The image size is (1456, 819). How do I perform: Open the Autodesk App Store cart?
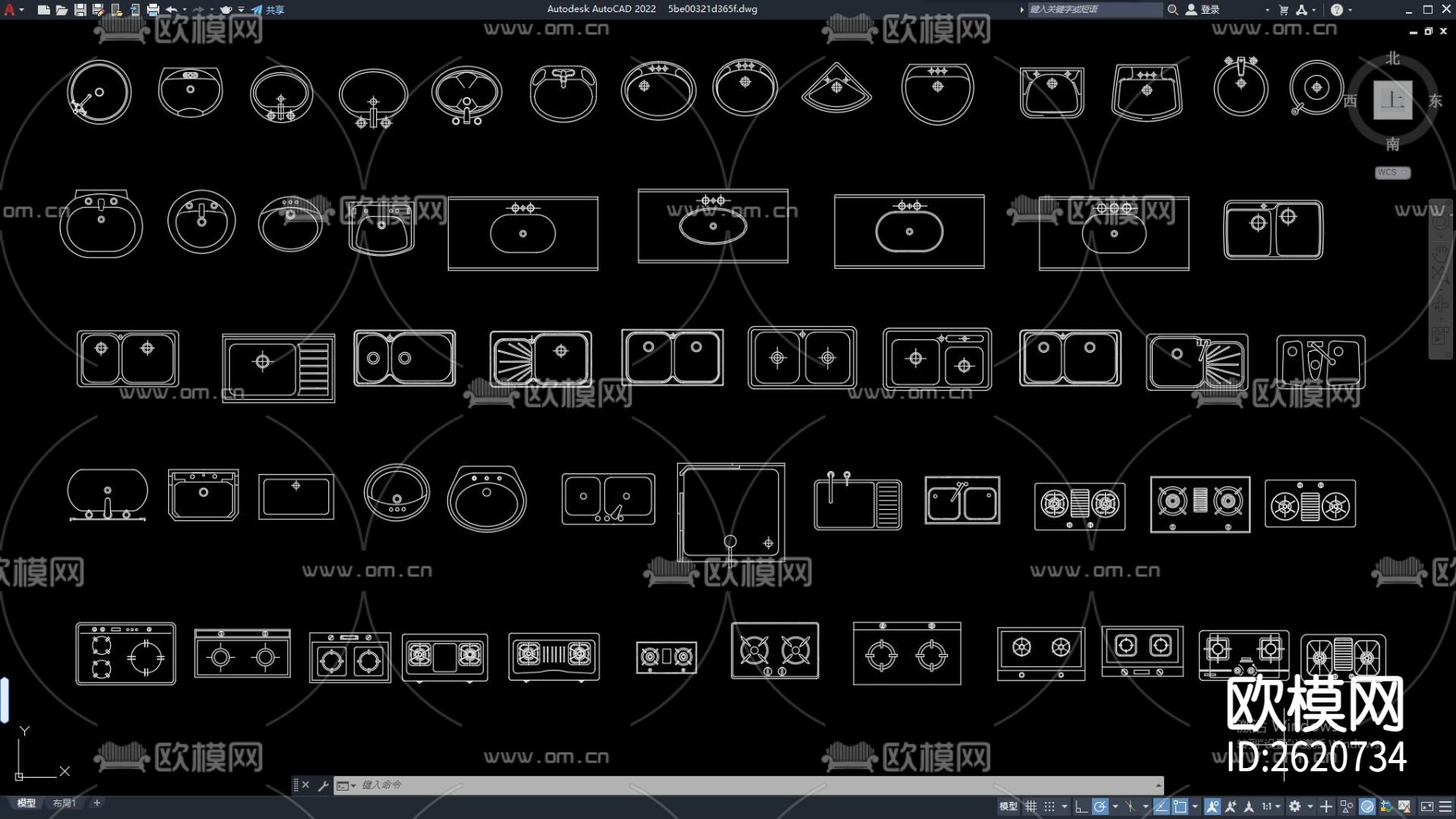tap(1283, 10)
